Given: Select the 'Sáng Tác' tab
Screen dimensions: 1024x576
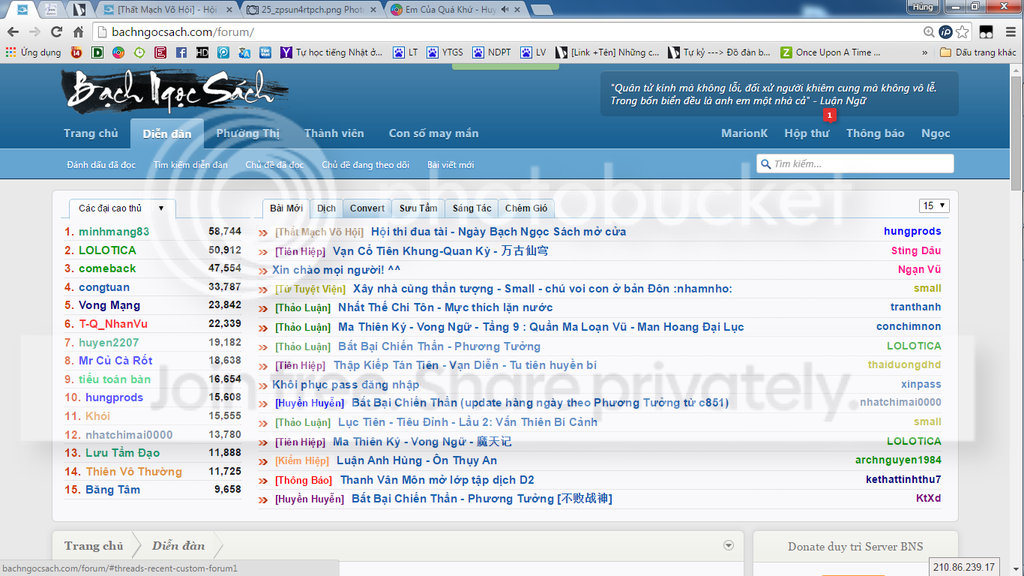Looking at the screenshot, I should (x=472, y=208).
